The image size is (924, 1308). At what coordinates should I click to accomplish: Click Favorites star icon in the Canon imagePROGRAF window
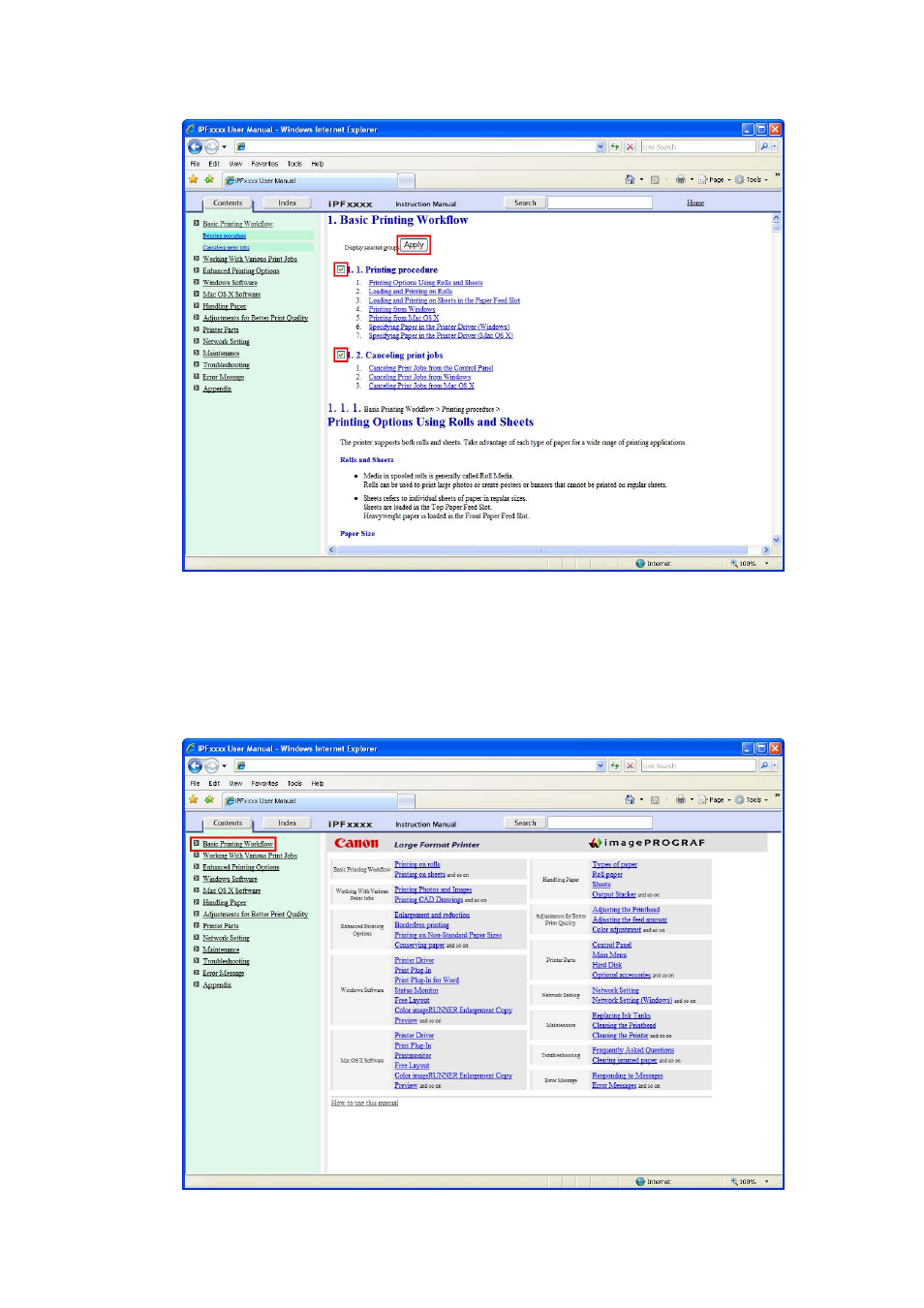pyautogui.click(x=194, y=799)
